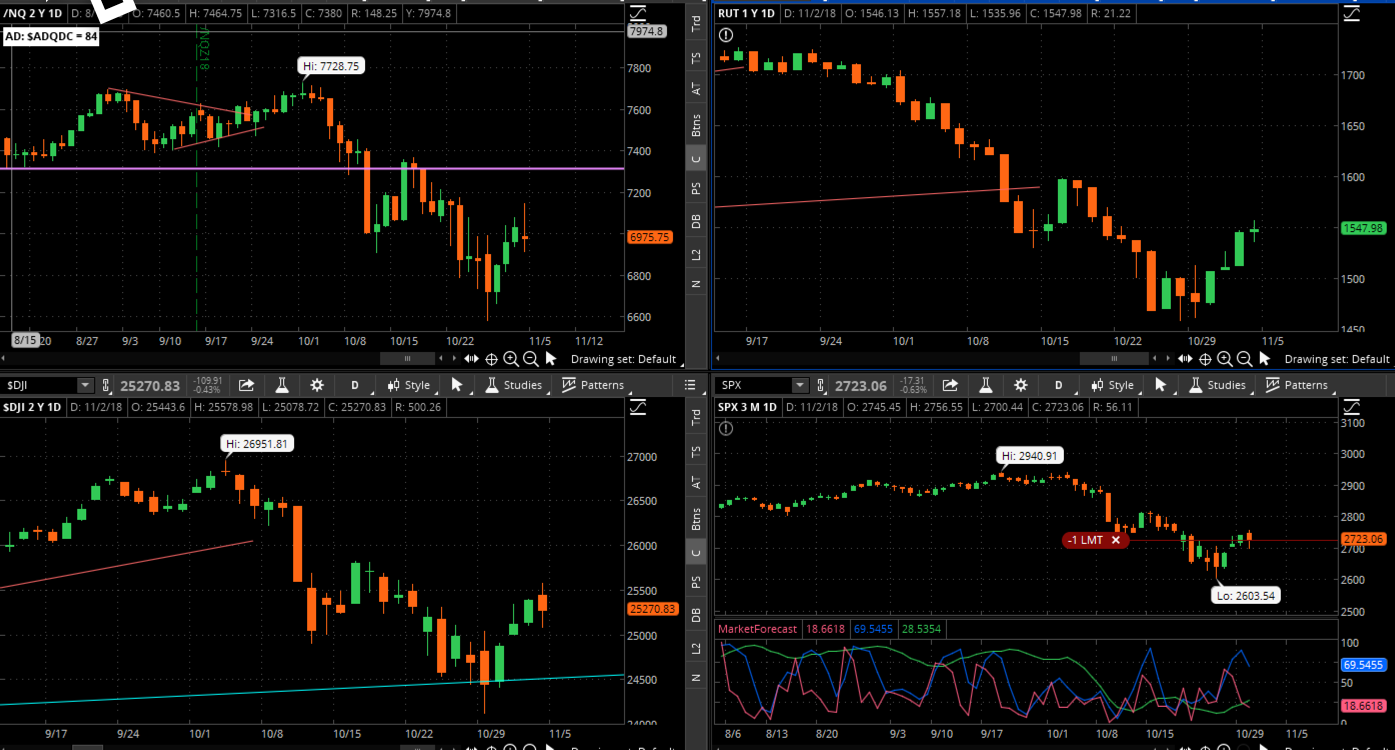Screen dimensions: 1395x750
Task: Zoom in on the /NQ chart
Action: [511, 359]
